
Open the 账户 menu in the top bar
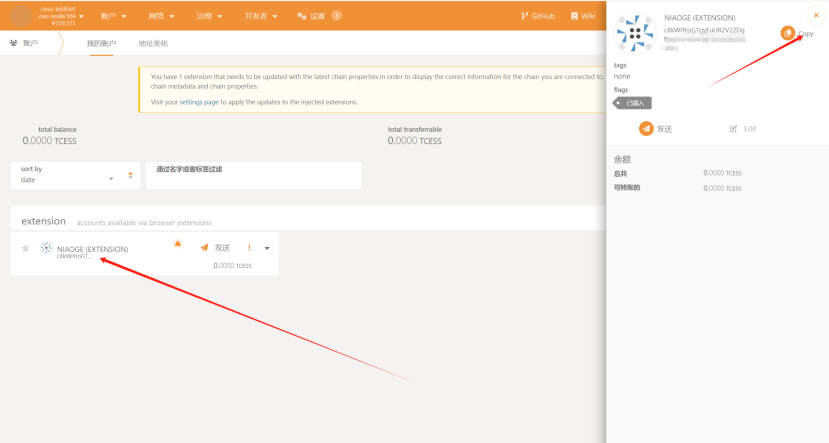113,16
